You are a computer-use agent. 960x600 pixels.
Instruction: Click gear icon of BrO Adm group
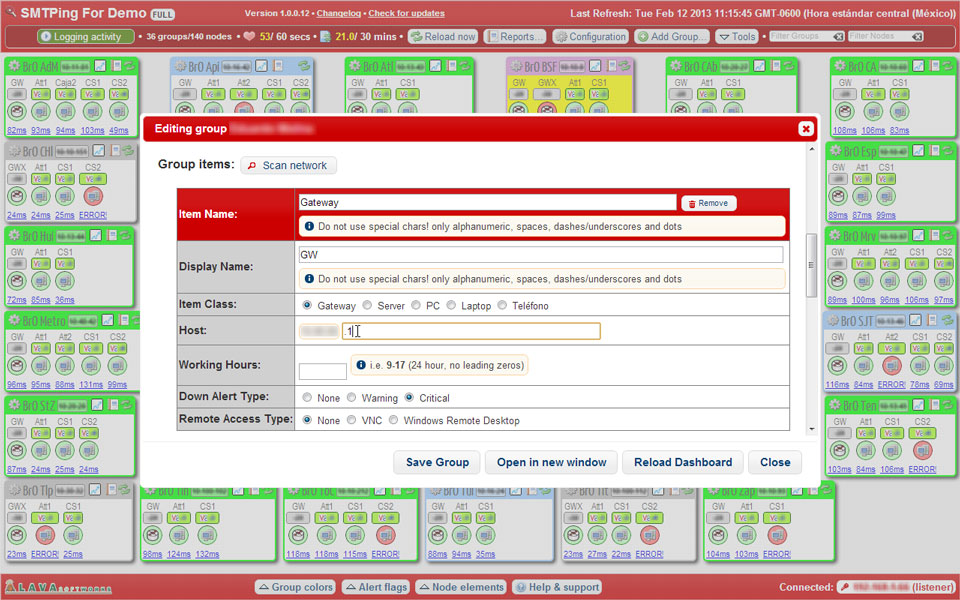point(14,66)
